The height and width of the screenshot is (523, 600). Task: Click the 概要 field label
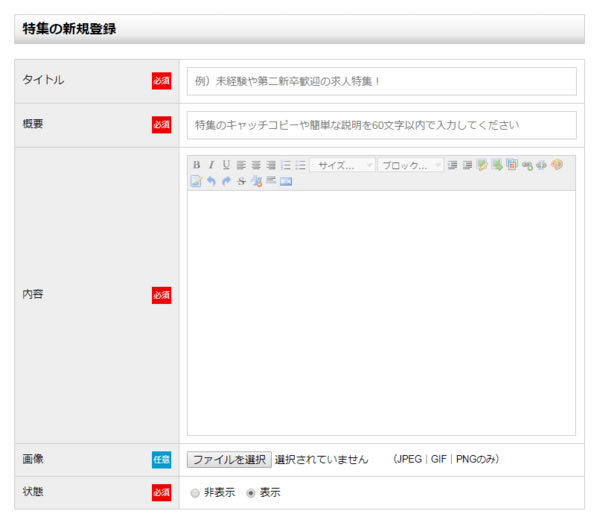(33, 124)
